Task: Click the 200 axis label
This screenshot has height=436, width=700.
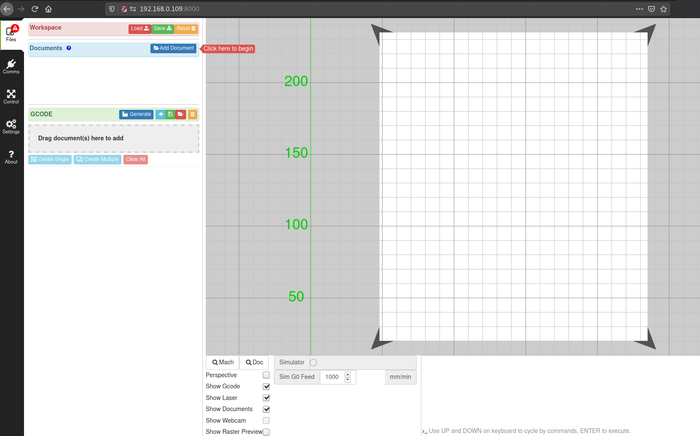Action: pyautogui.click(x=296, y=81)
